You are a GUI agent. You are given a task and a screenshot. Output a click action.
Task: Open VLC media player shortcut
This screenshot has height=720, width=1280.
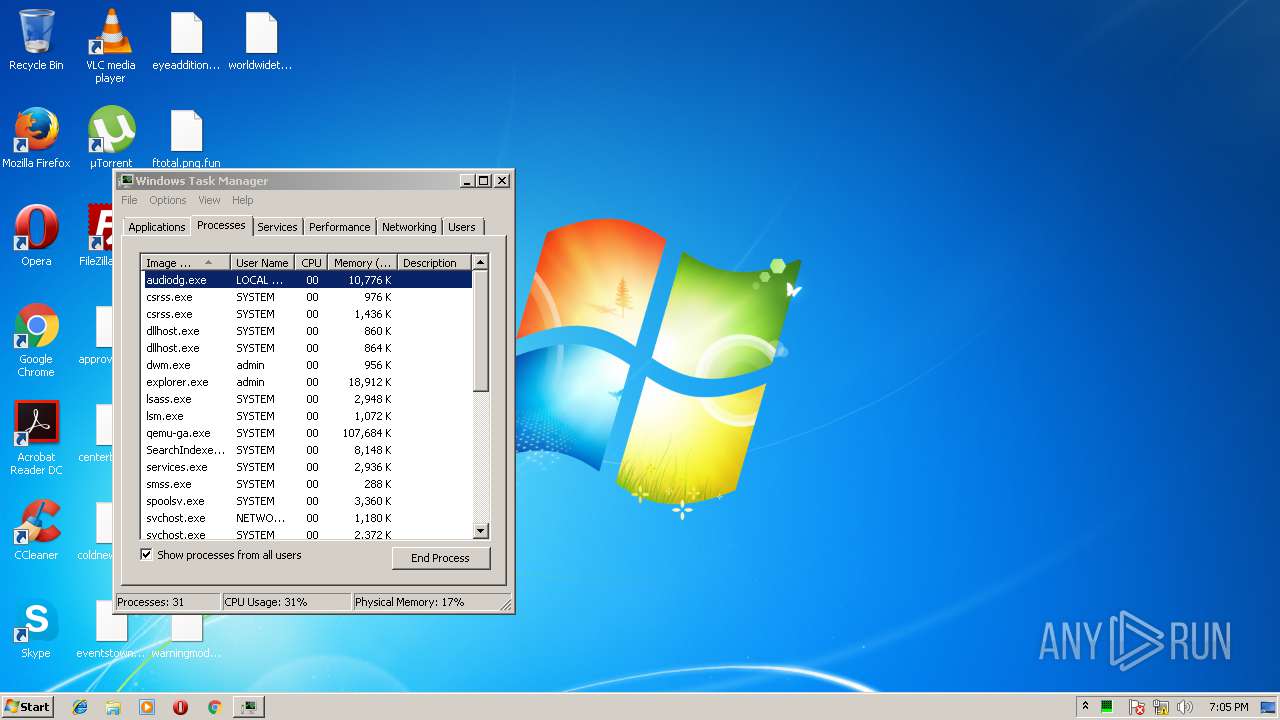point(110,46)
